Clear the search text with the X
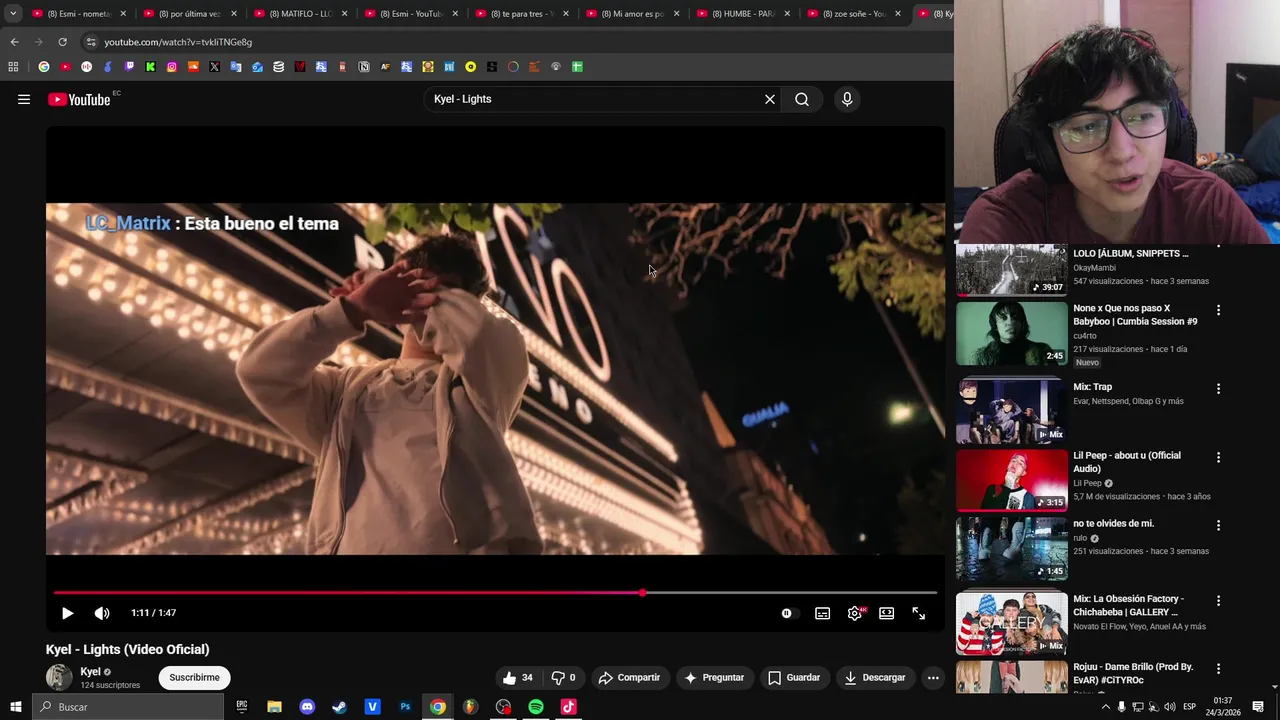The height and width of the screenshot is (720, 1280). pyautogui.click(x=770, y=99)
